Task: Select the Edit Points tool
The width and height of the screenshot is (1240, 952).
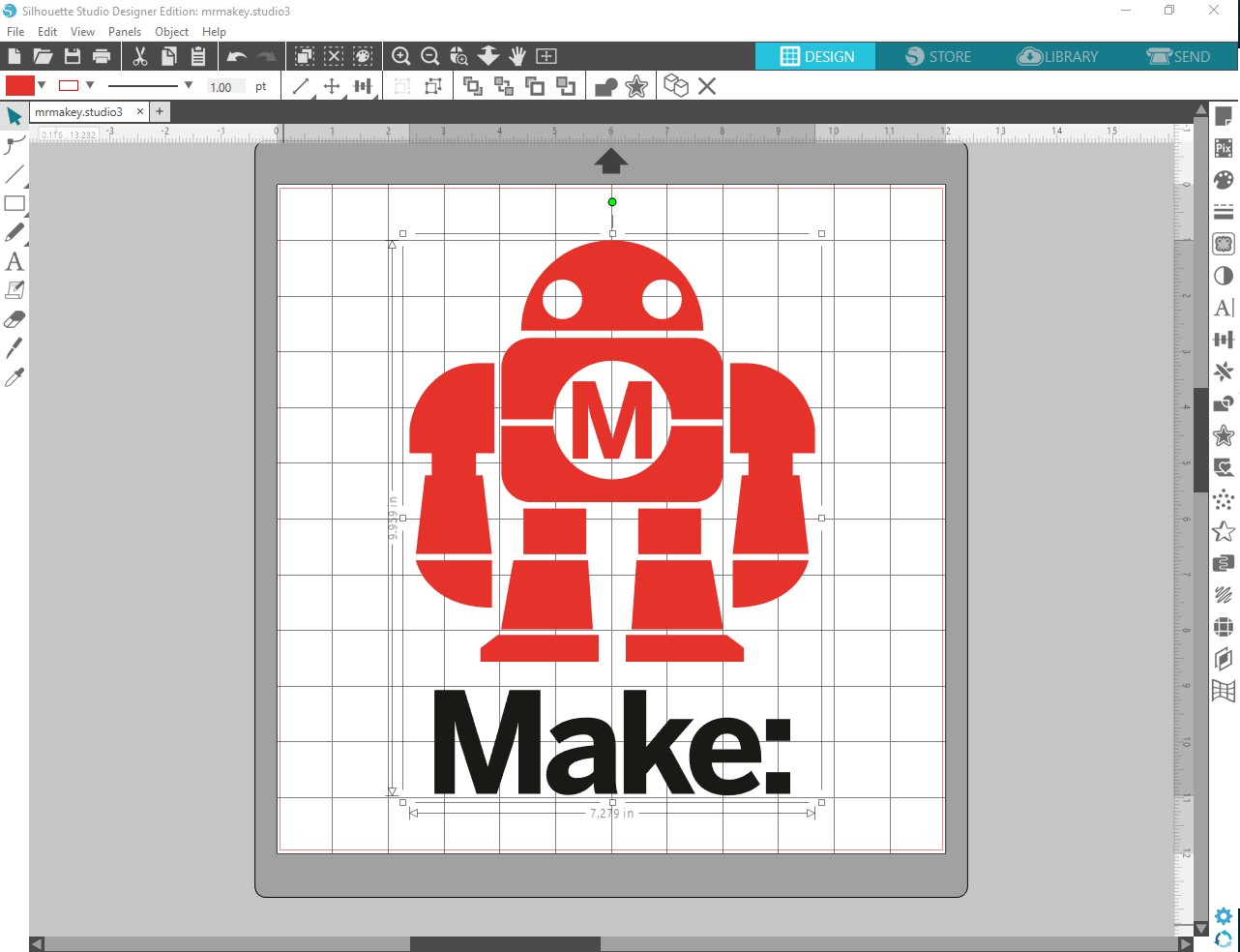Action: (x=15, y=145)
